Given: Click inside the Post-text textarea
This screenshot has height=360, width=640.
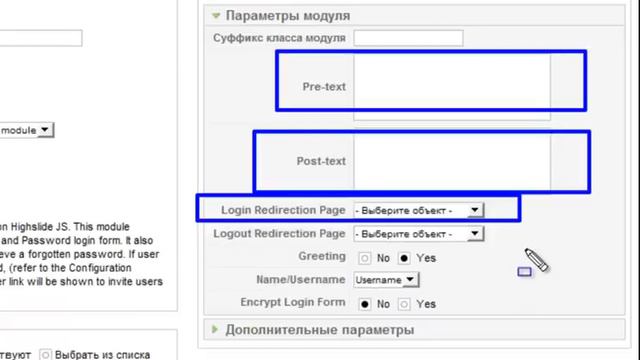Looking at the screenshot, I should tap(452, 160).
